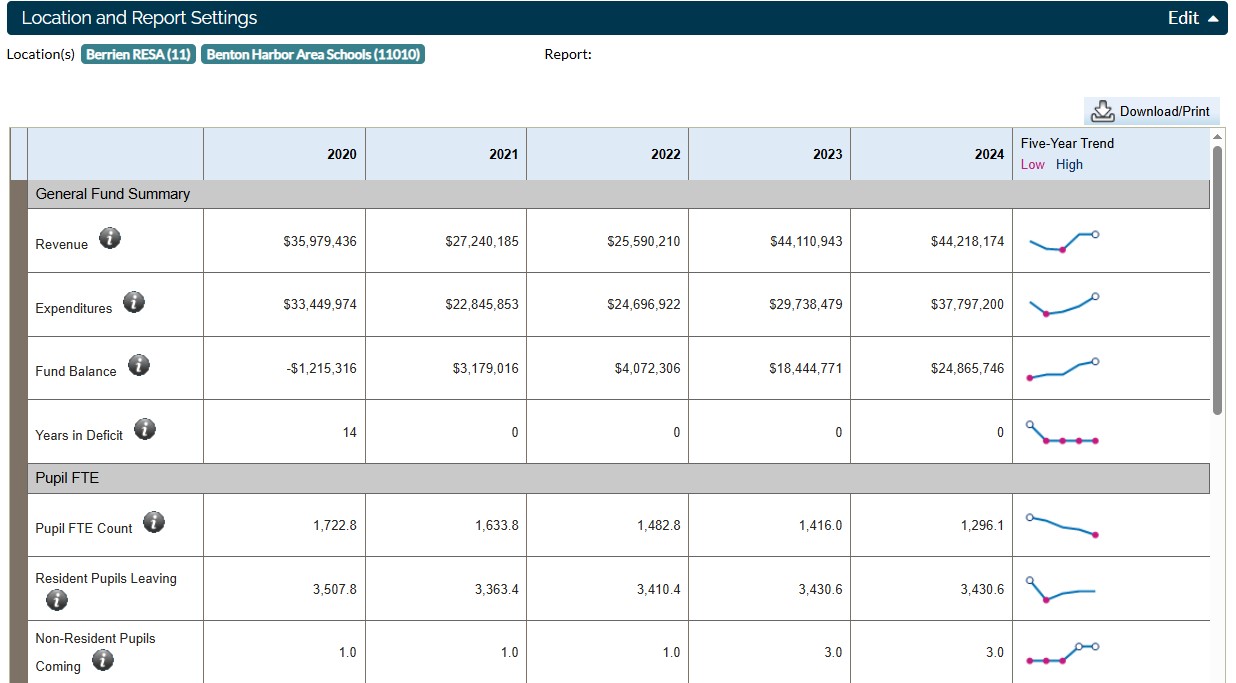Select the Berrien RESA (11) location tag
Screen dimensions: 1236x683
pos(138,54)
